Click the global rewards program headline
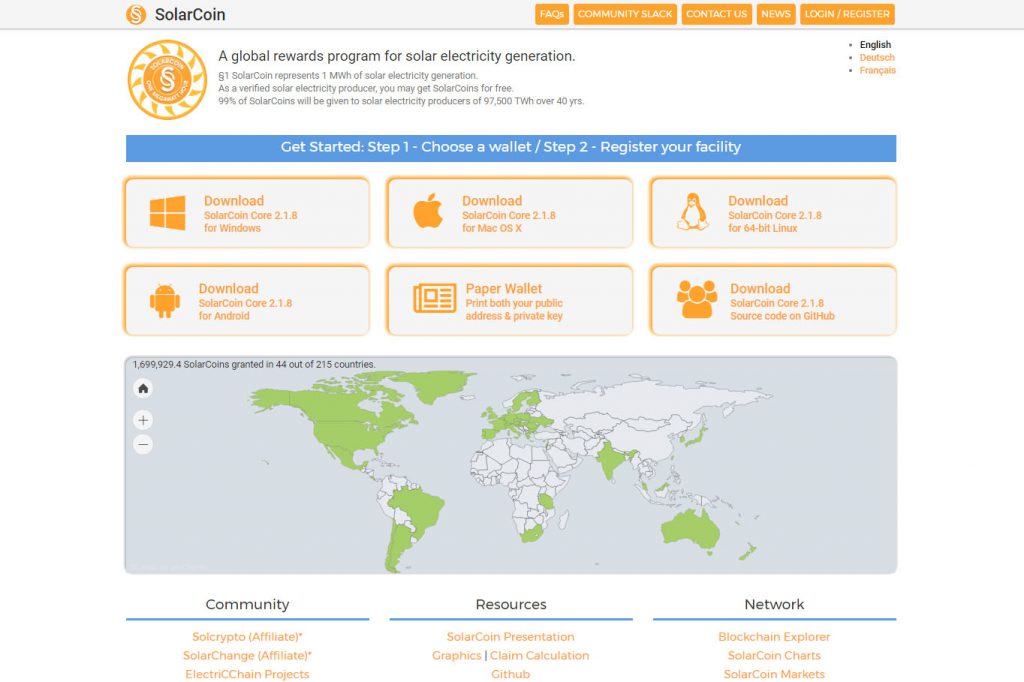This screenshot has width=1024, height=682. pos(396,56)
